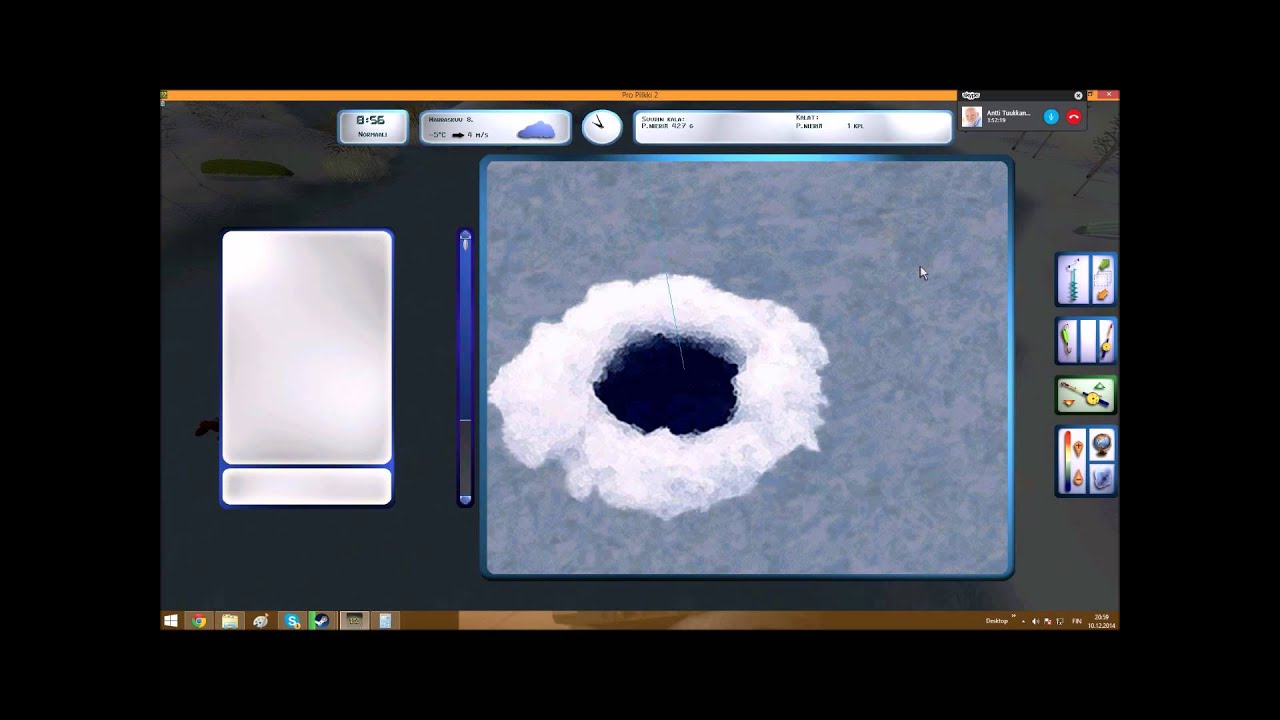Click the small blank panel below the catch panel
The image size is (1280, 720).
click(x=307, y=487)
